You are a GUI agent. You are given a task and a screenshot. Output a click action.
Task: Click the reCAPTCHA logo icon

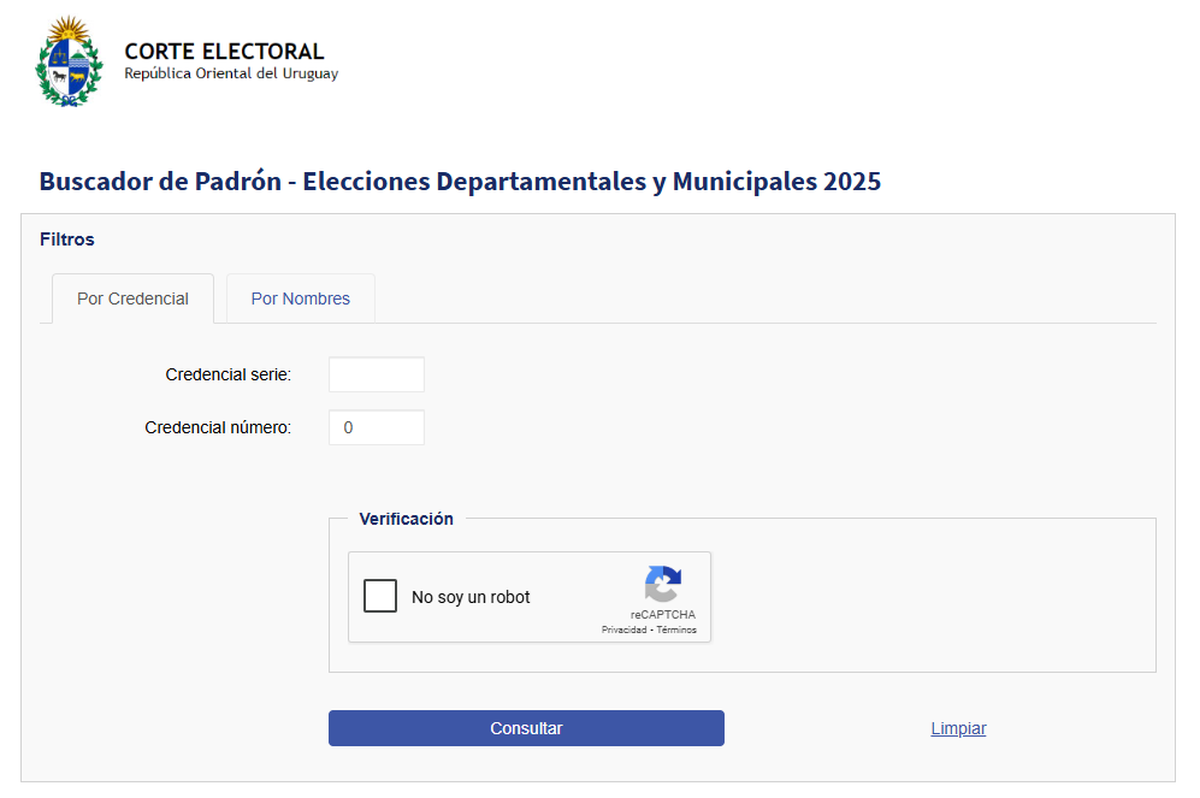(x=662, y=585)
